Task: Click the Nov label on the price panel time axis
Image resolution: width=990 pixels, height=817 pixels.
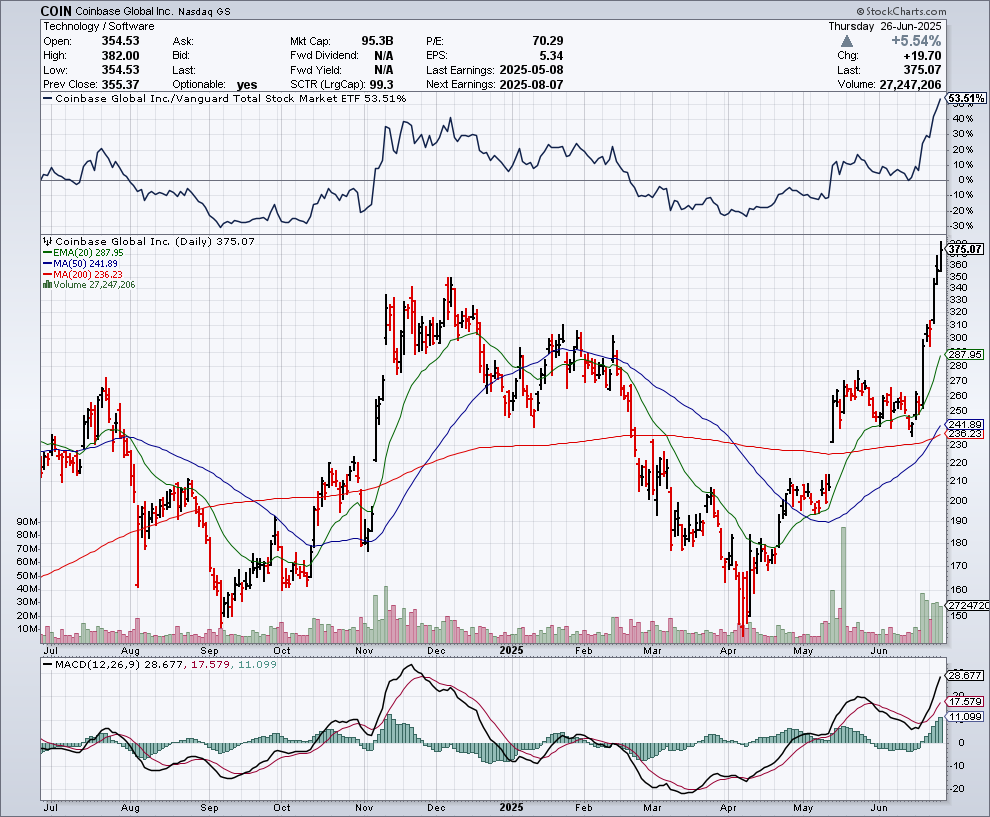Action: click(x=364, y=650)
